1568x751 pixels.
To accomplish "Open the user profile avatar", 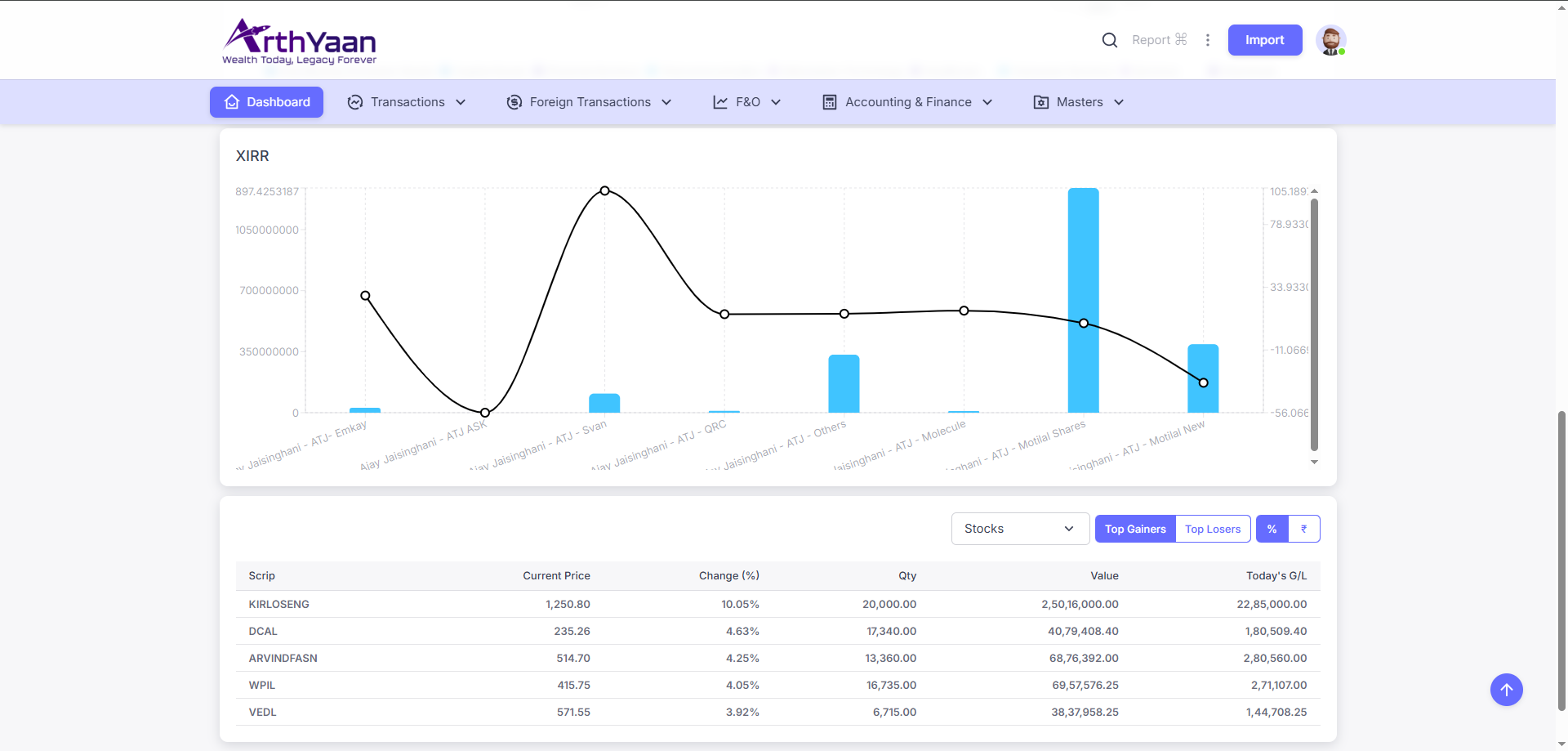I will (x=1330, y=40).
